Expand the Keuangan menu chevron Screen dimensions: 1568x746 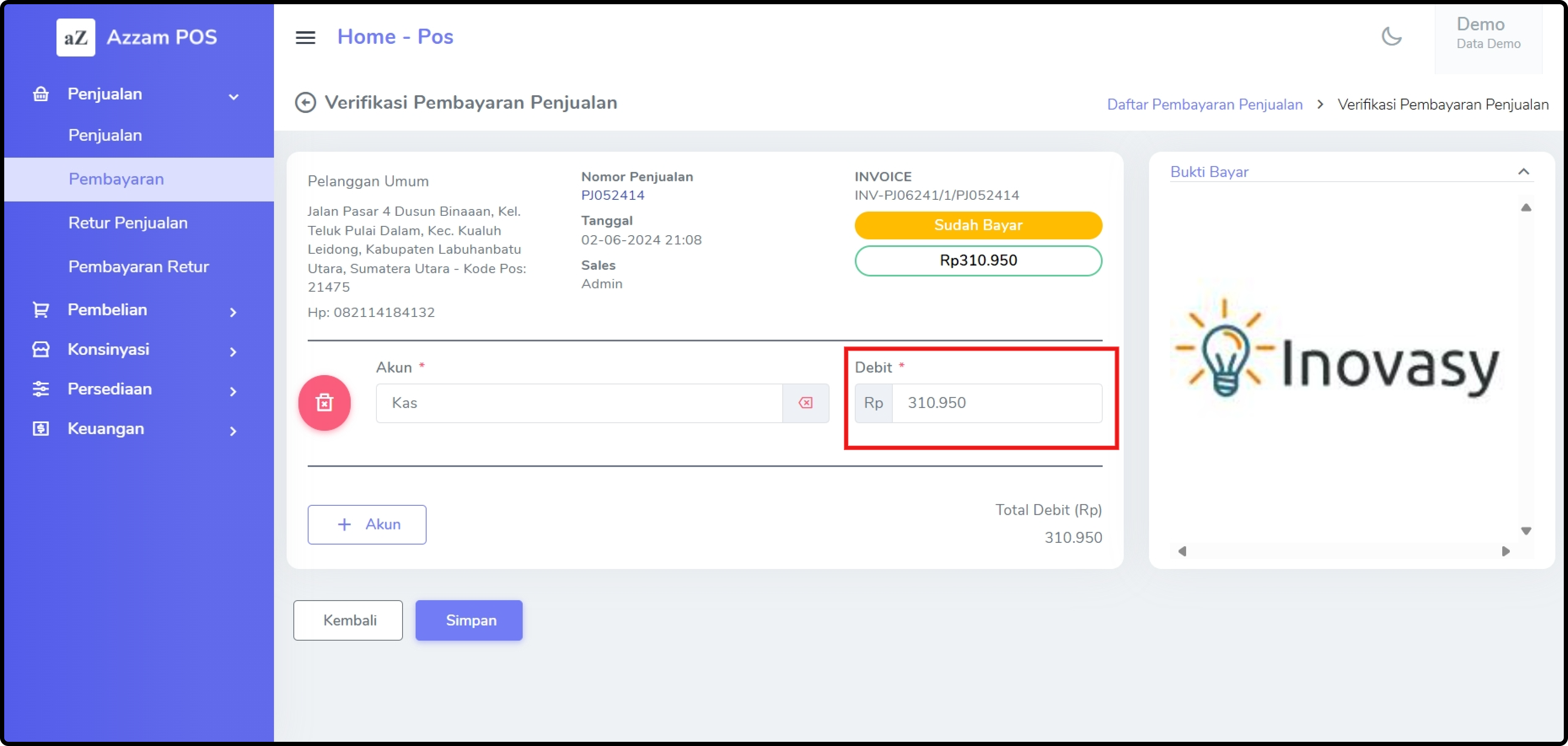pos(233,431)
